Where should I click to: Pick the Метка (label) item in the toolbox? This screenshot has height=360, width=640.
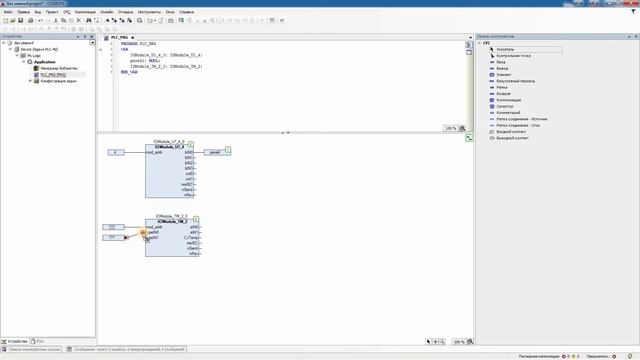(x=502, y=87)
